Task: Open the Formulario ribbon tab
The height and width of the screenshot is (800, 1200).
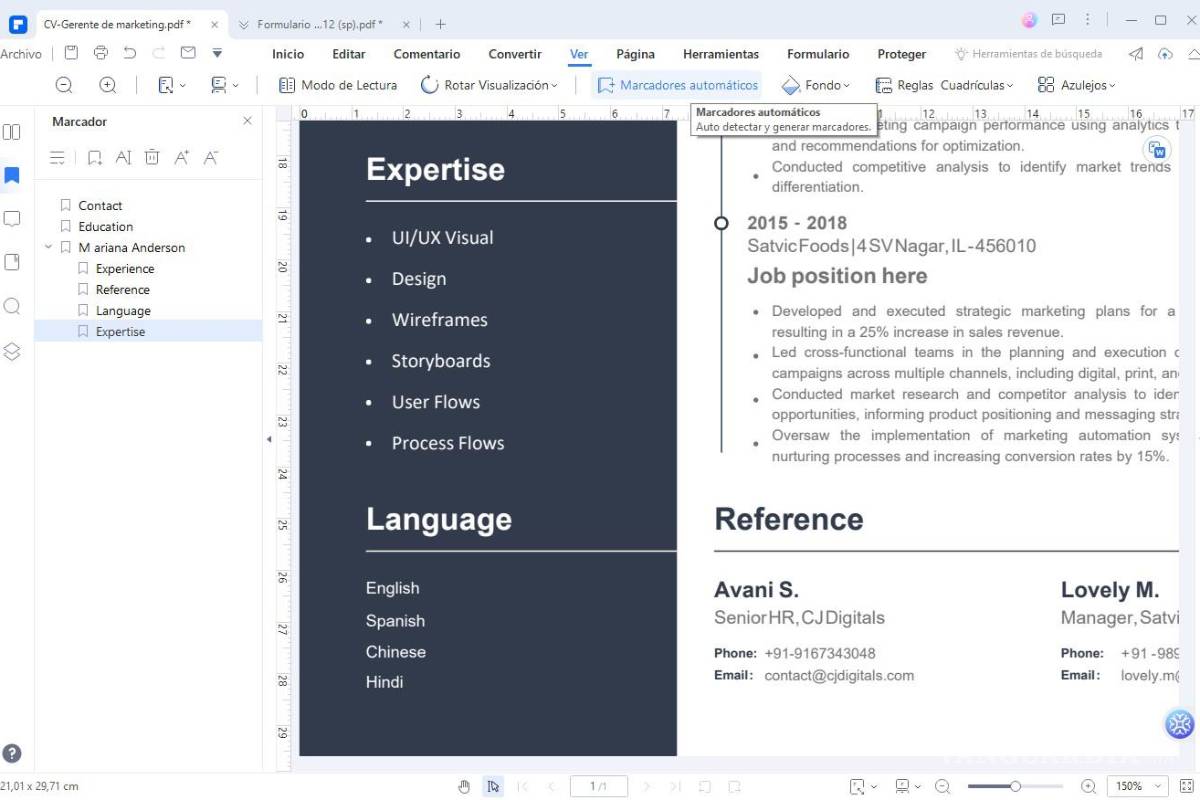Action: (818, 54)
